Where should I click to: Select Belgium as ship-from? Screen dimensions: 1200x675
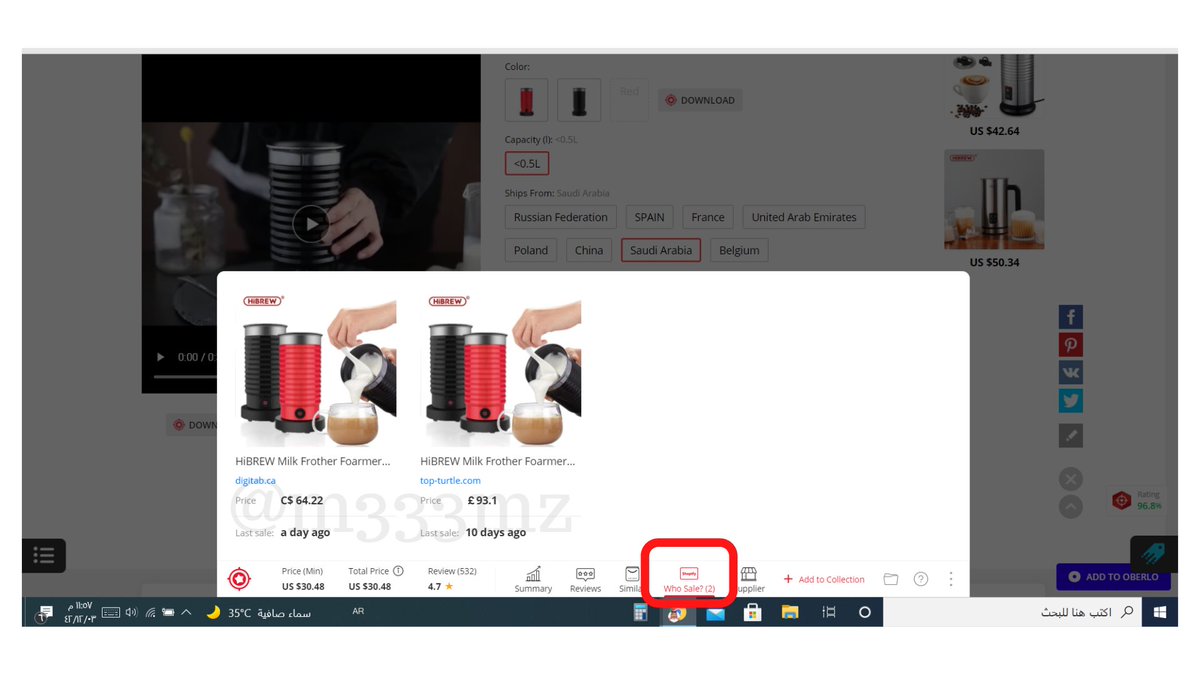pyautogui.click(x=739, y=250)
